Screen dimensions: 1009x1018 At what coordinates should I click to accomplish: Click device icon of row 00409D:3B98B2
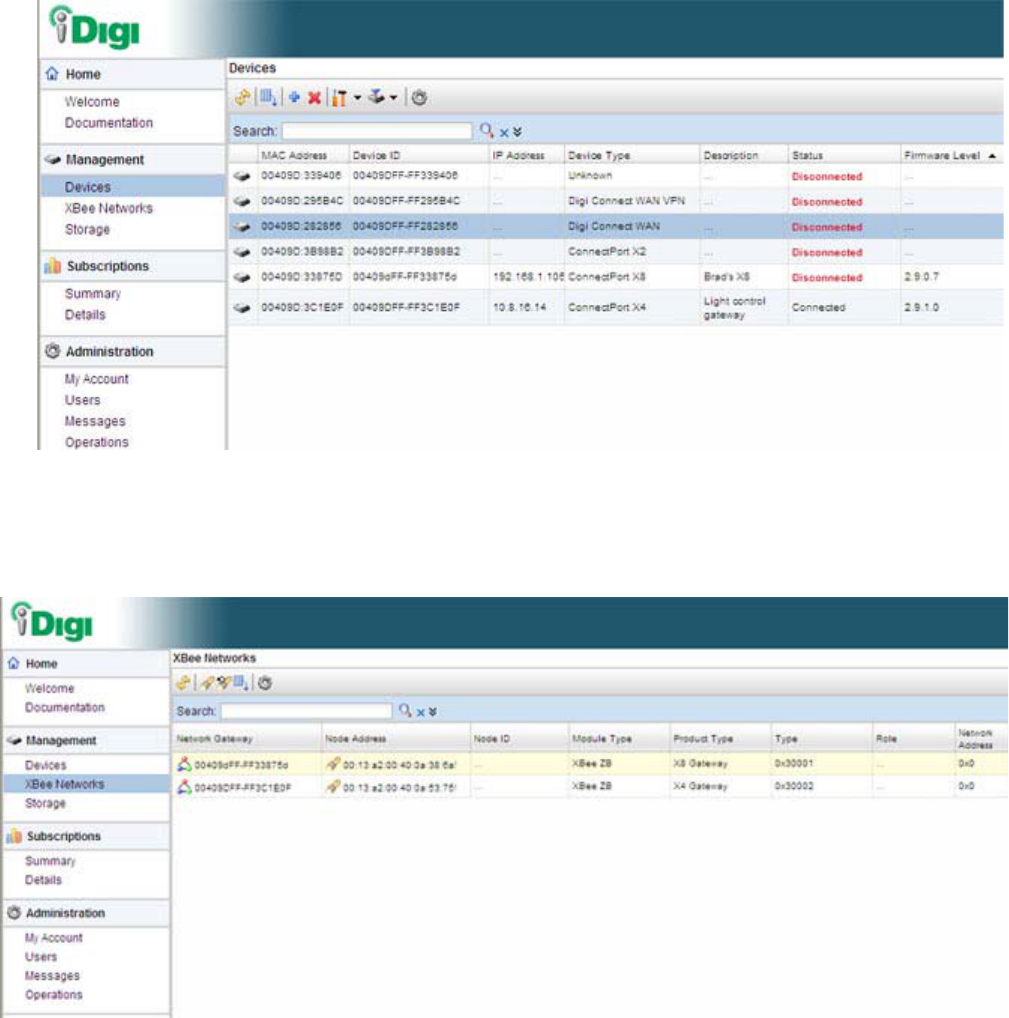(x=242, y=252)
